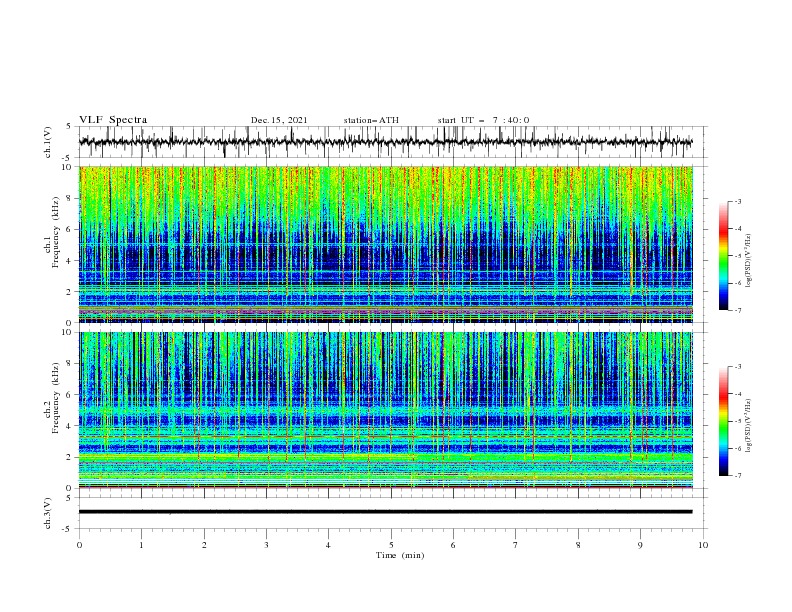Screen dimensions: 792x612
Task: Click time axis tick label '1'
Action: pyautogui.click(x=141, y=545)
